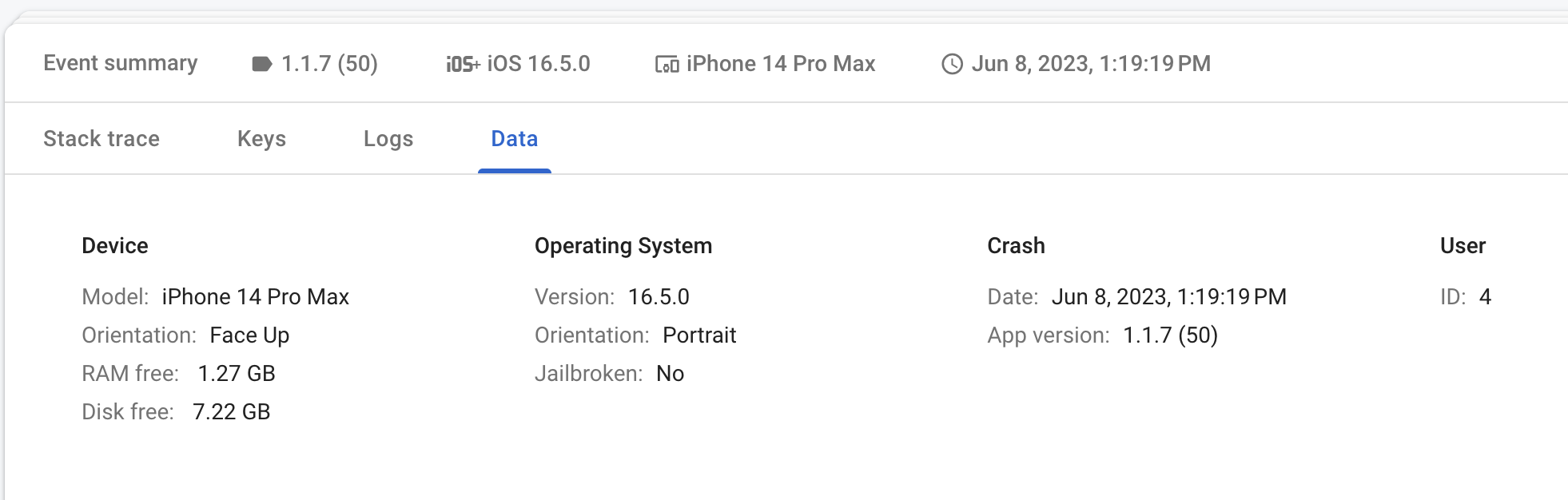This screenshot has width=1568, height=500.
Task: View the Logs tab
Action: click(388, 138)
